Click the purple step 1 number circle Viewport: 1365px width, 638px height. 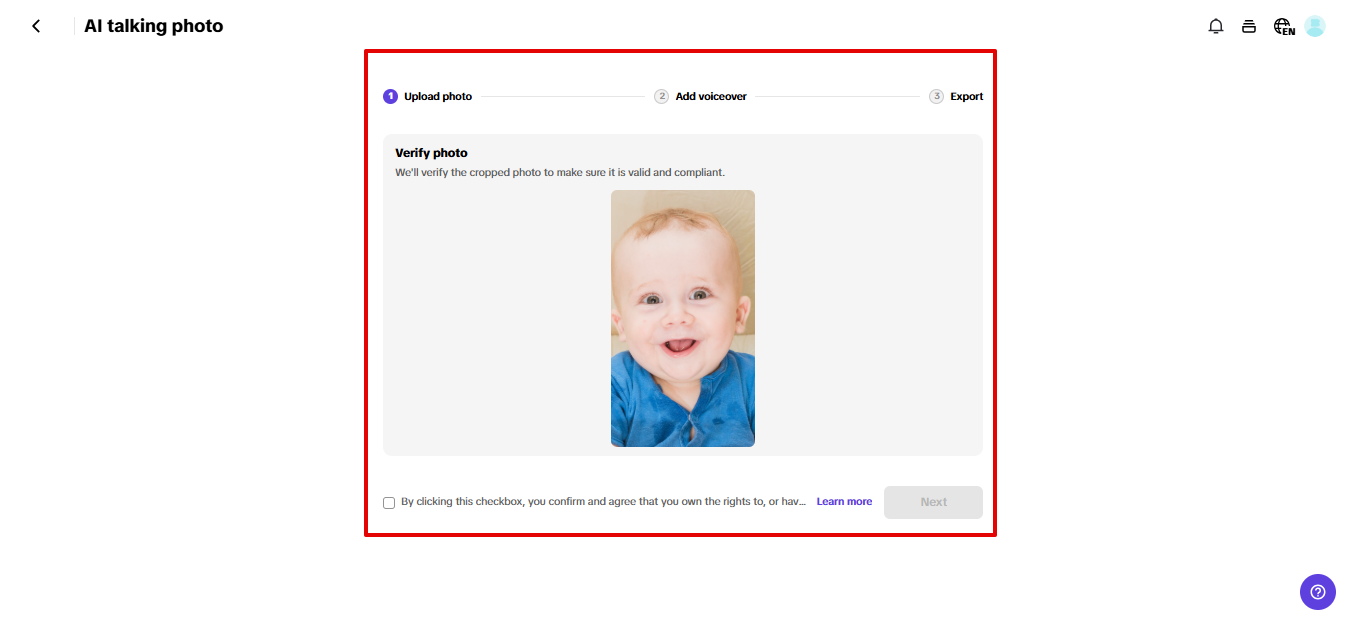[x=390, y=97]
